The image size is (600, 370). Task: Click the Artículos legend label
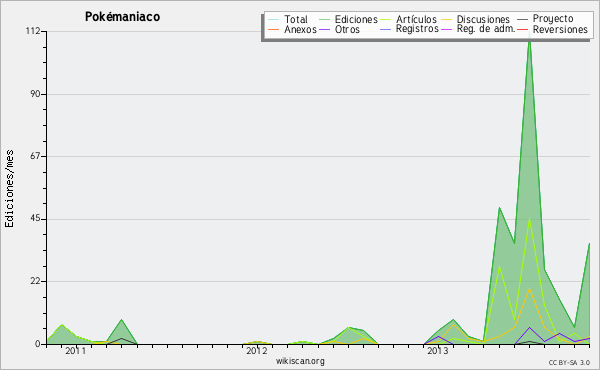click(416, 20)
